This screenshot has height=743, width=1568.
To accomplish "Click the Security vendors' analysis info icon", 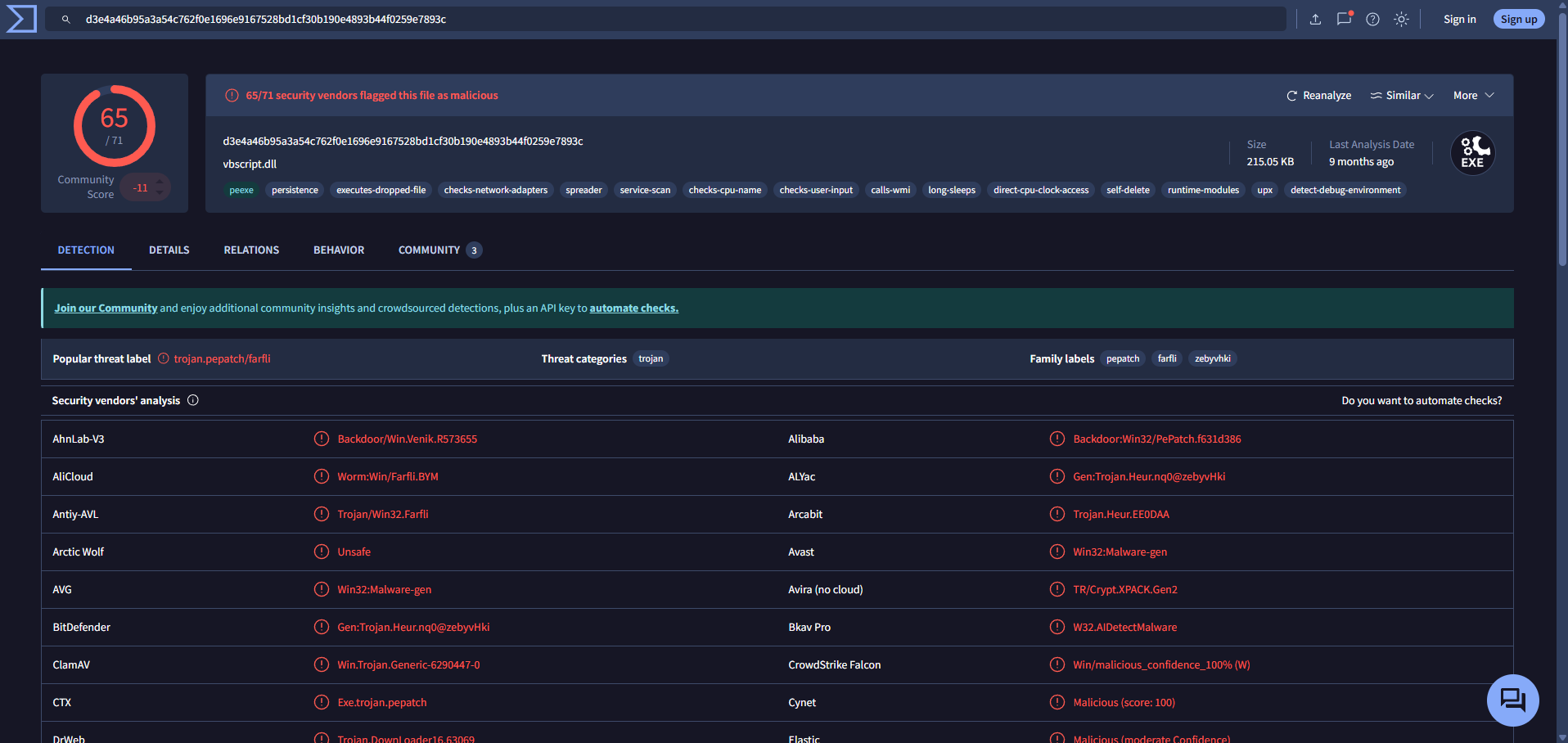I will pyautogui.click(x=193, y=400).
